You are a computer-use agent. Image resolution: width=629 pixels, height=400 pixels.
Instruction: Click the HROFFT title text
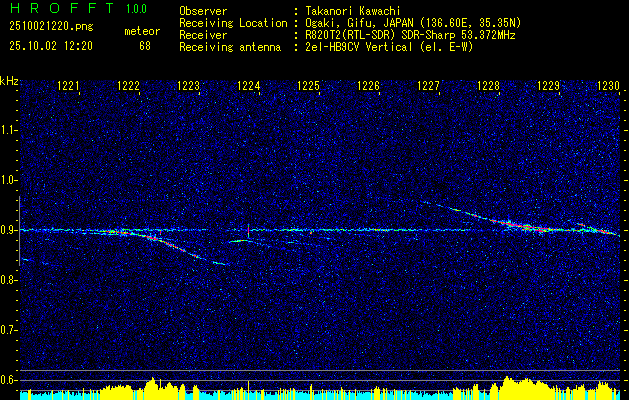coord(62,8)
